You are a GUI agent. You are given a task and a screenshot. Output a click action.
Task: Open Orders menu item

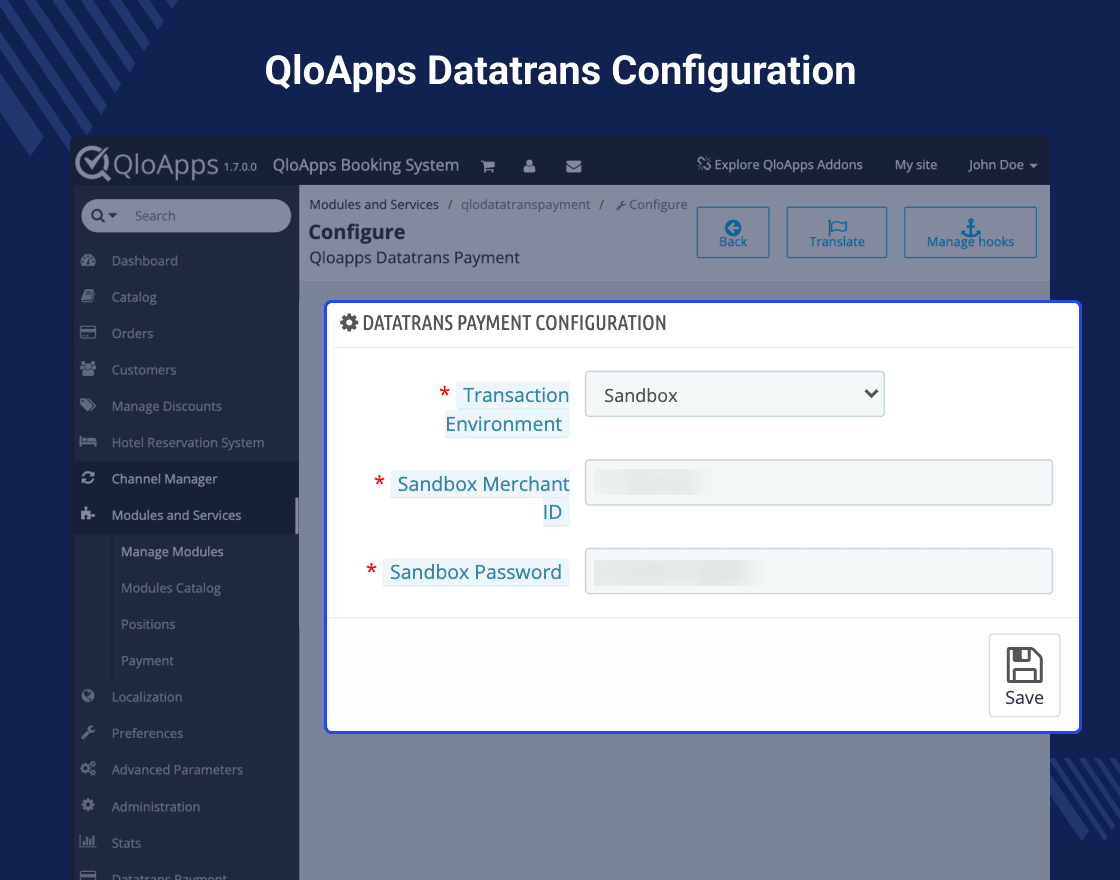(132, 334)
